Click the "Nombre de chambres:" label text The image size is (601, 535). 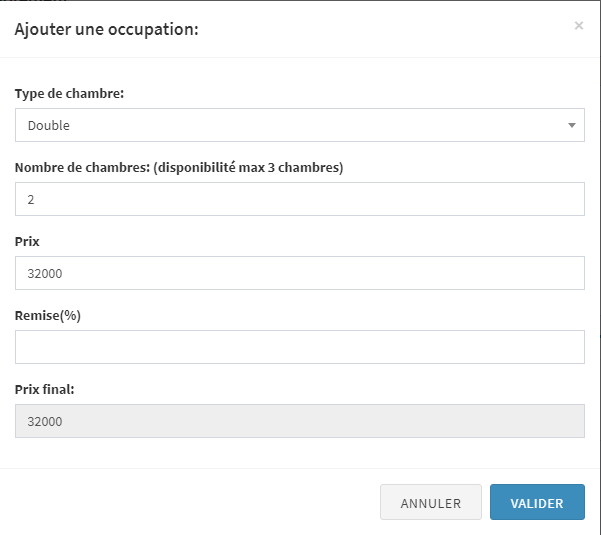point(77,168)
